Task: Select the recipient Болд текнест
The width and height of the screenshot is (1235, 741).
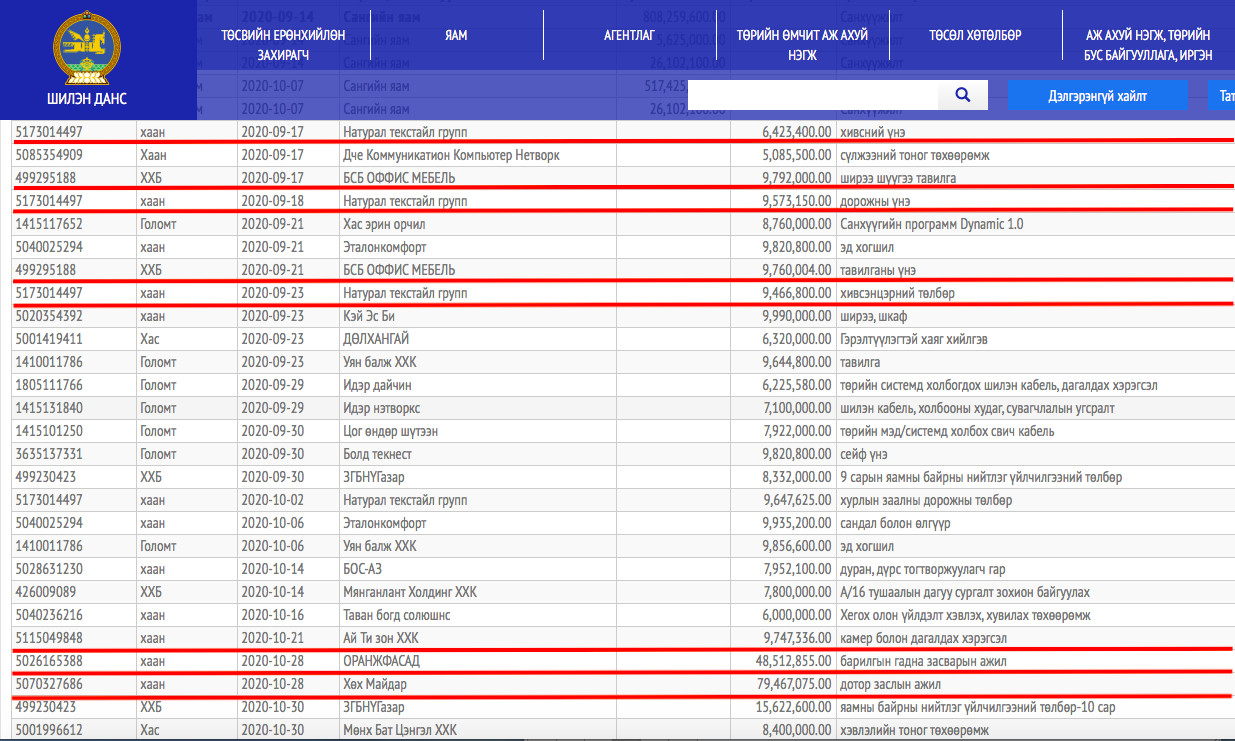Action: click(x=378, y=454)
